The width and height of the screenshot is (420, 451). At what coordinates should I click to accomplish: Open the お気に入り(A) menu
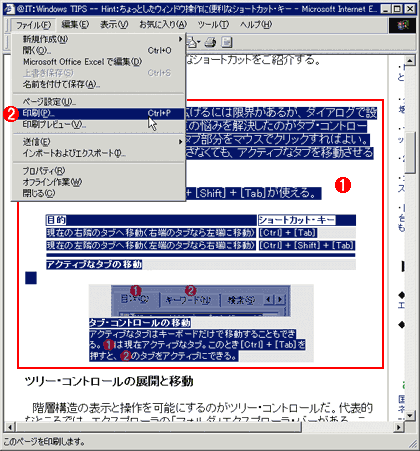[x=163, y=25]
